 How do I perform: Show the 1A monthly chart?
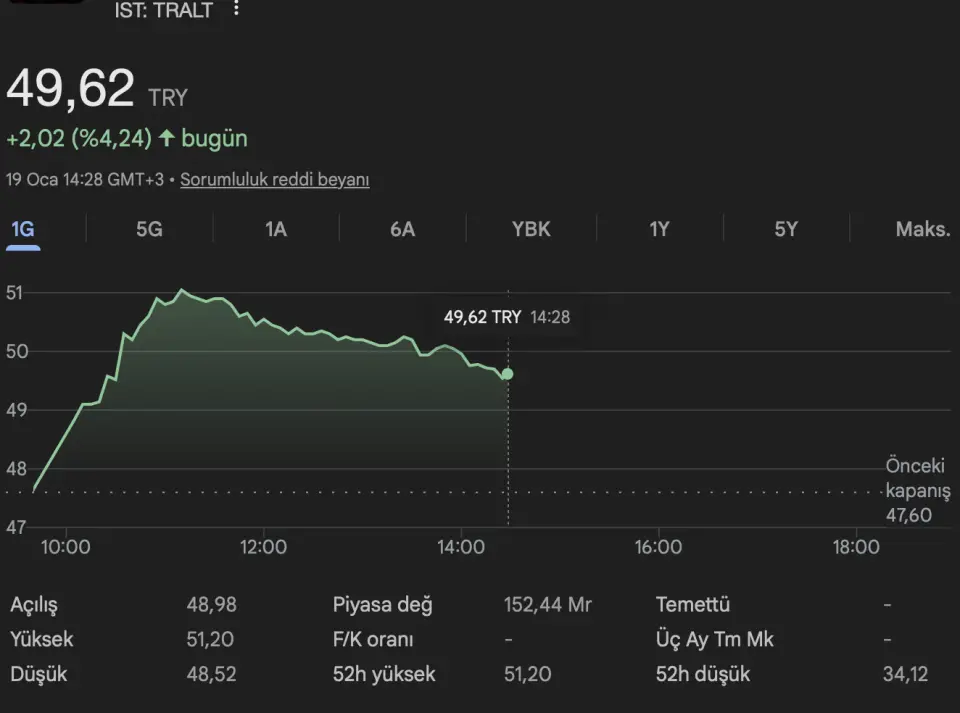point(276,229)
